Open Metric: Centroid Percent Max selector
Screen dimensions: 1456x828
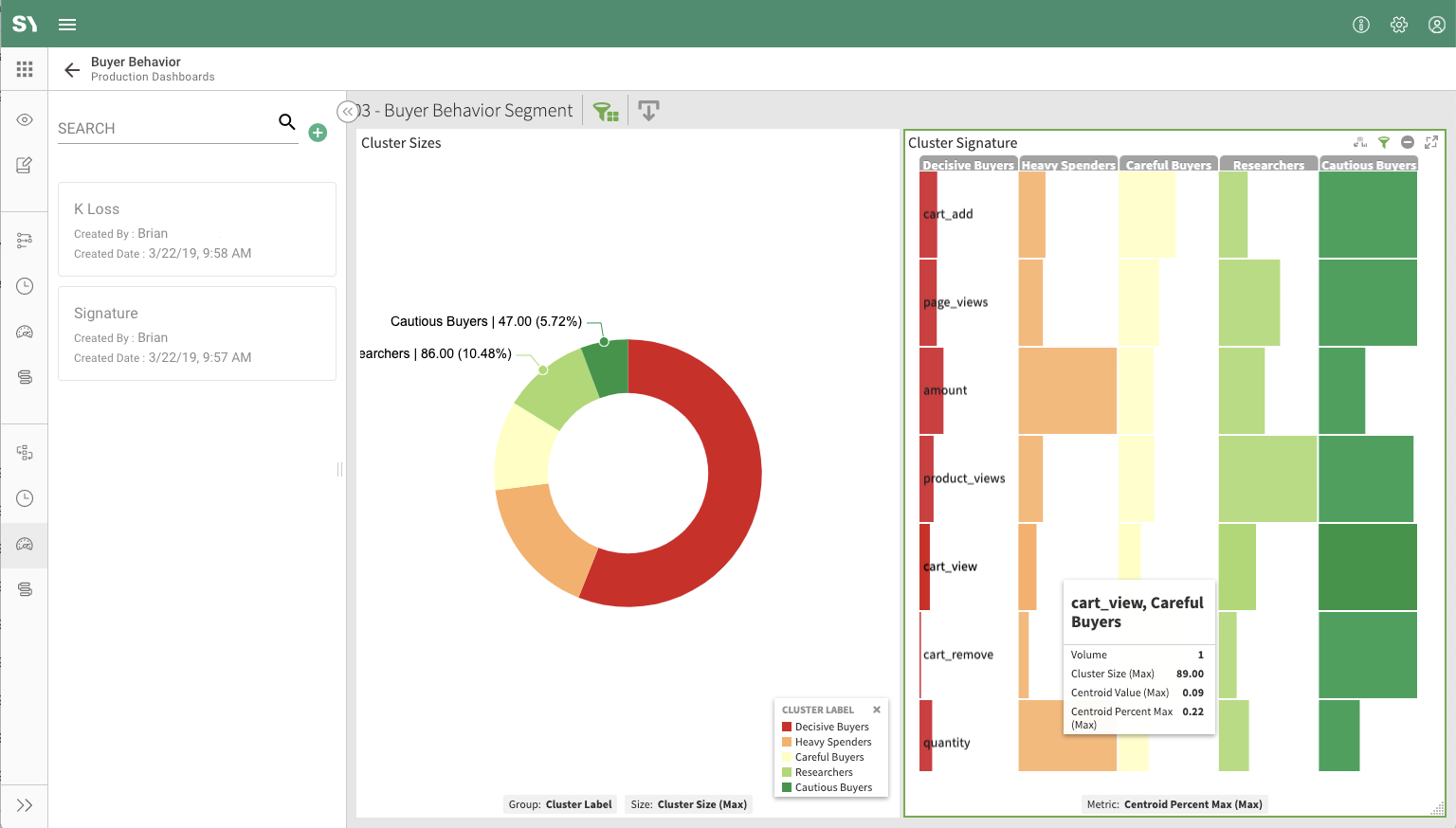click(1174, 804)
